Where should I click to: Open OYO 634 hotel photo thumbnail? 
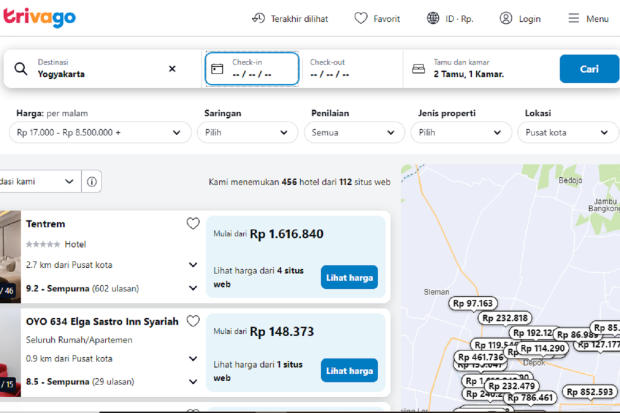tap(10, 353)
